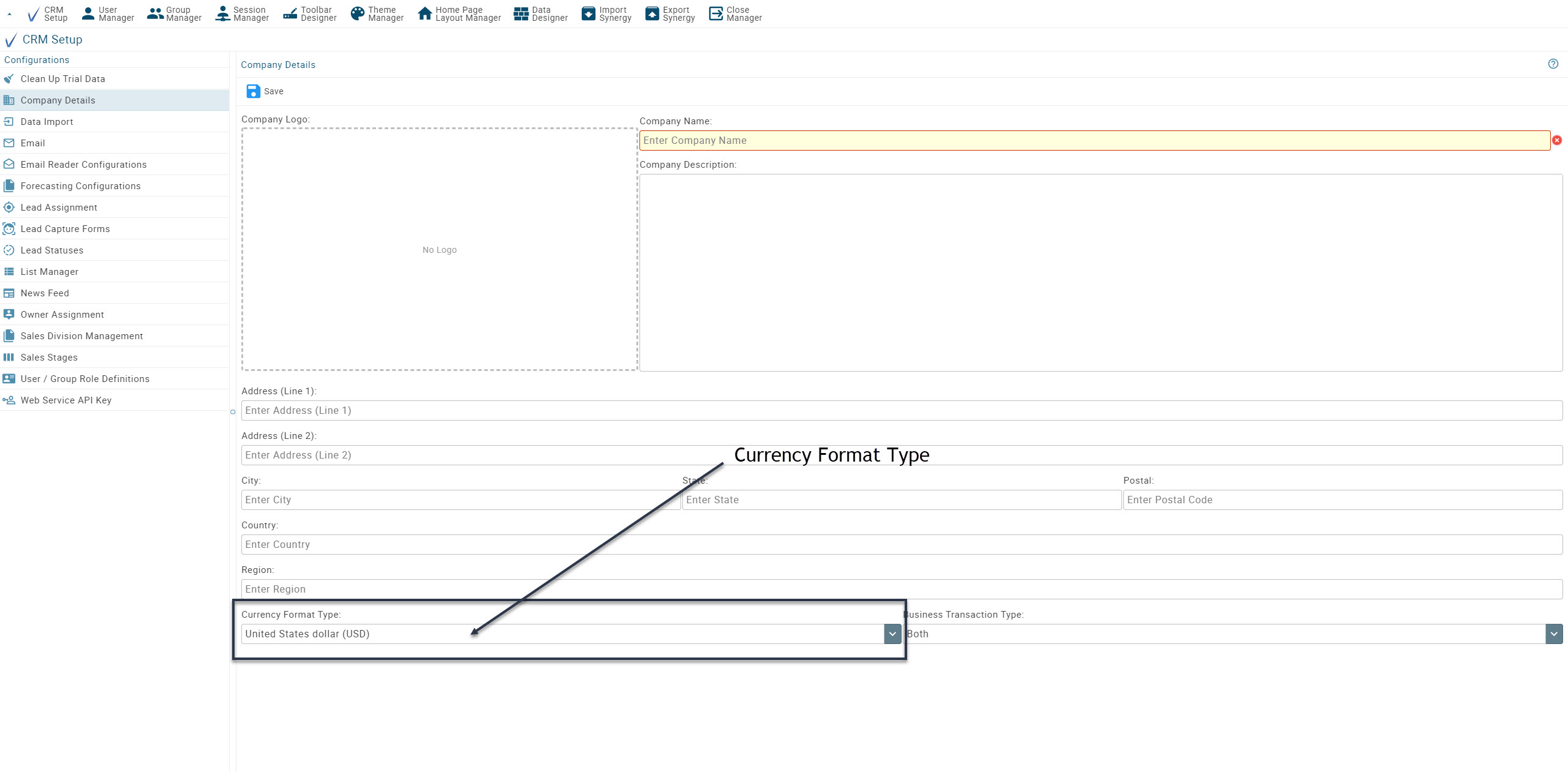Click Clean Up Trial Data broom icon
Screen dimensions: 1568x772
9,78
